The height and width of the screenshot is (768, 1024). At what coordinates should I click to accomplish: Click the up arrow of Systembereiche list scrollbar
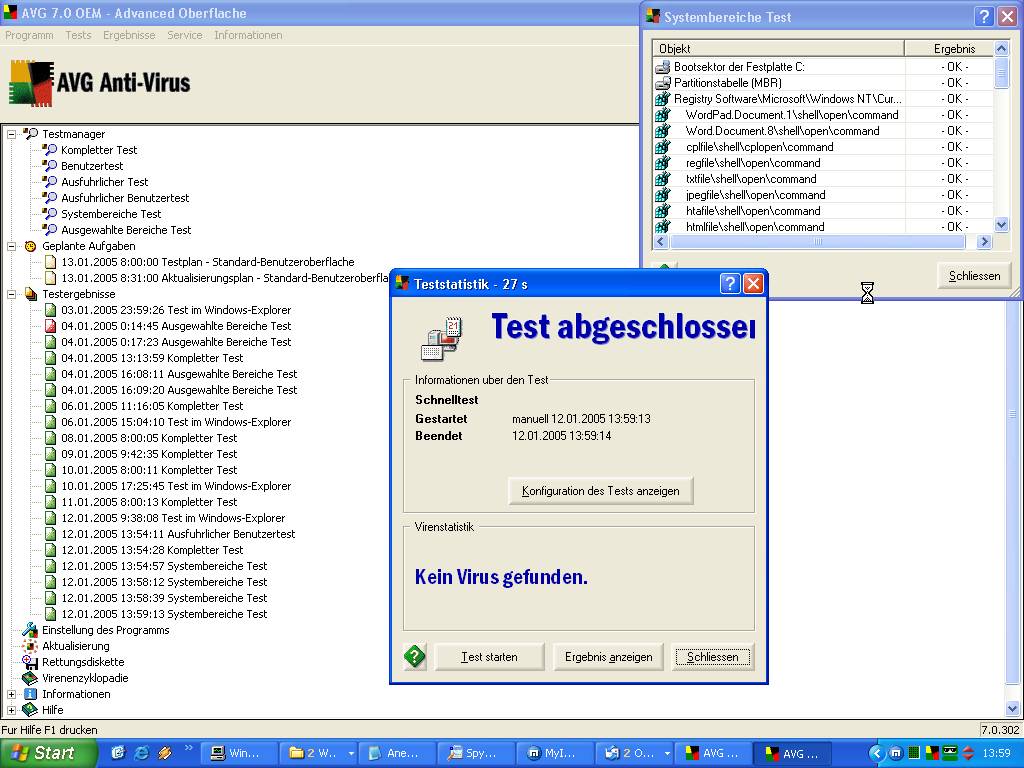[1001, 48]
